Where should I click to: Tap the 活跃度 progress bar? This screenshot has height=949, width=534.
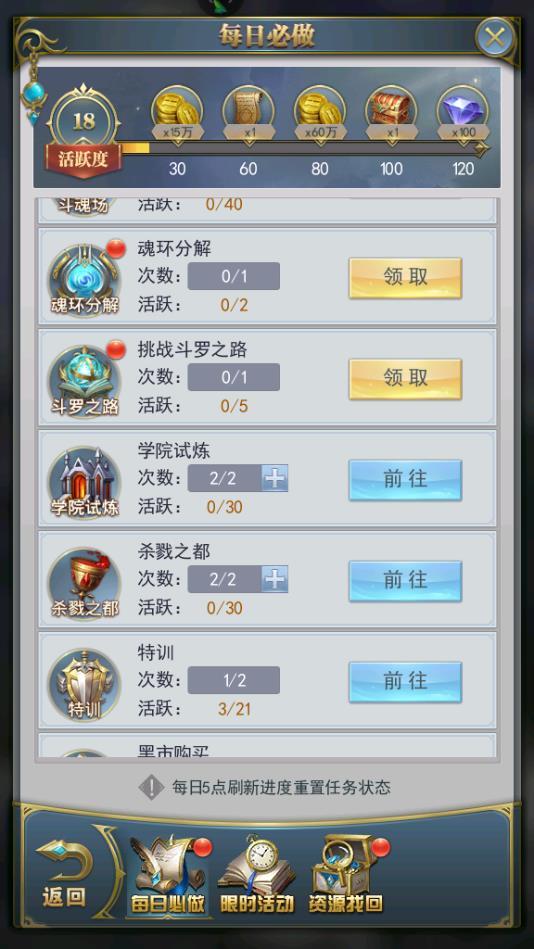point(303,148)
